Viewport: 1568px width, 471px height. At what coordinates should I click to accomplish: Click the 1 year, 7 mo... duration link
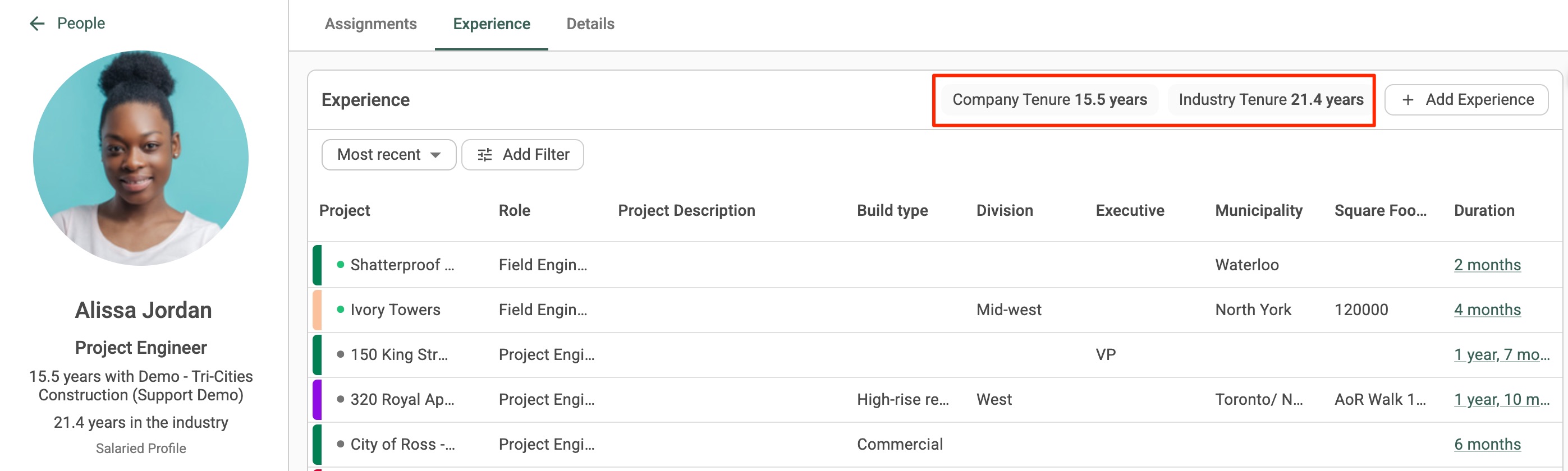point(1502,355)
